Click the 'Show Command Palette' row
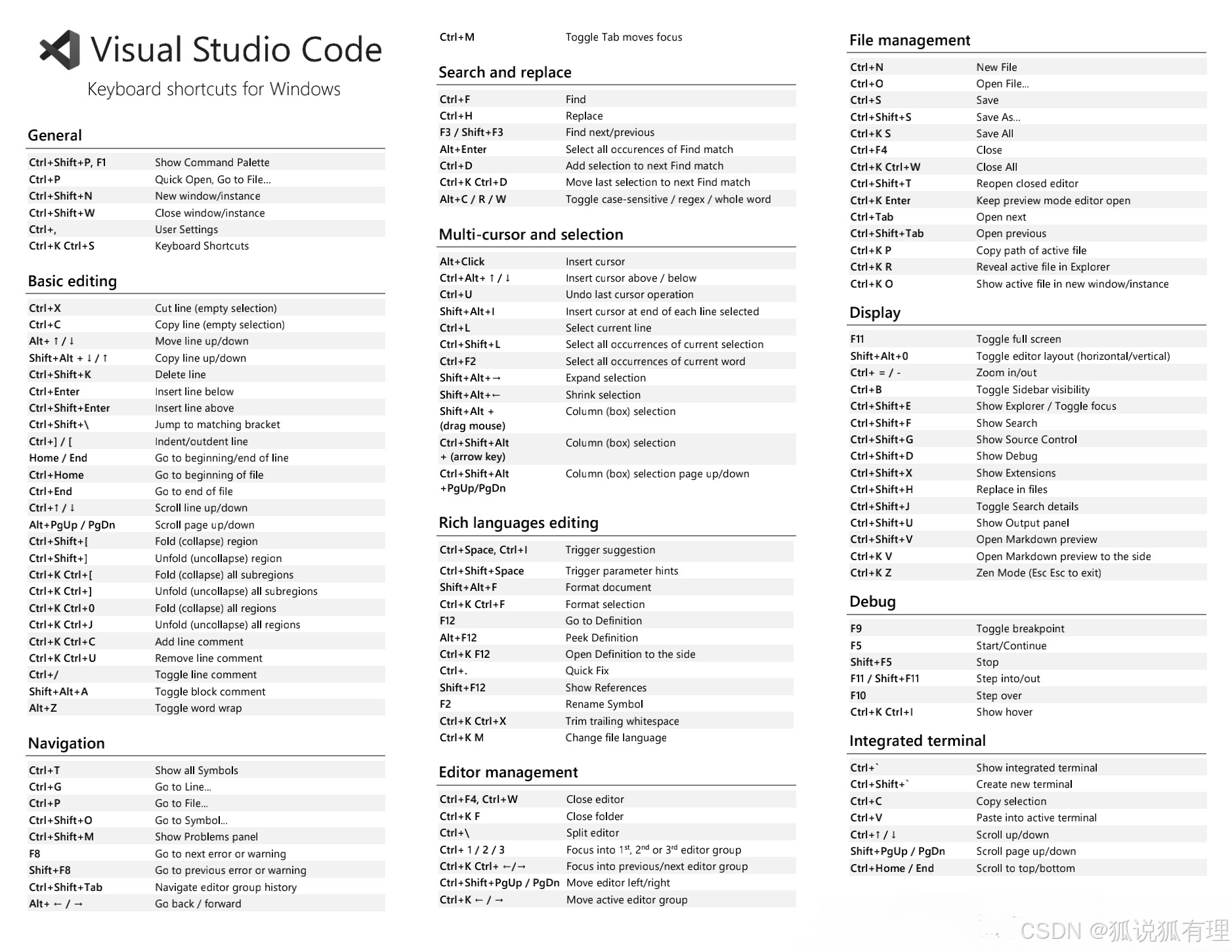Image resolution: width=1232 pixels, height=952 pixels. click(205, 162)
